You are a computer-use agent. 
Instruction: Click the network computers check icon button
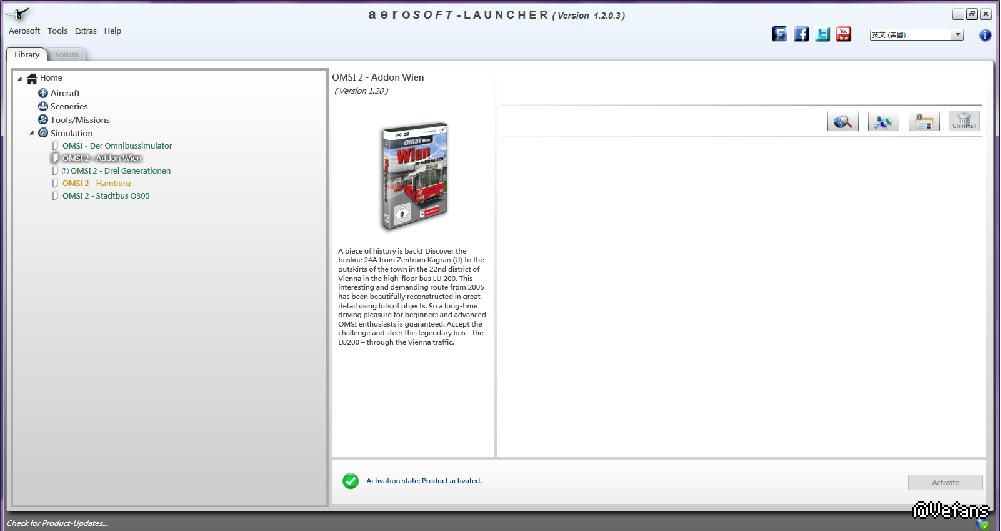884,121
